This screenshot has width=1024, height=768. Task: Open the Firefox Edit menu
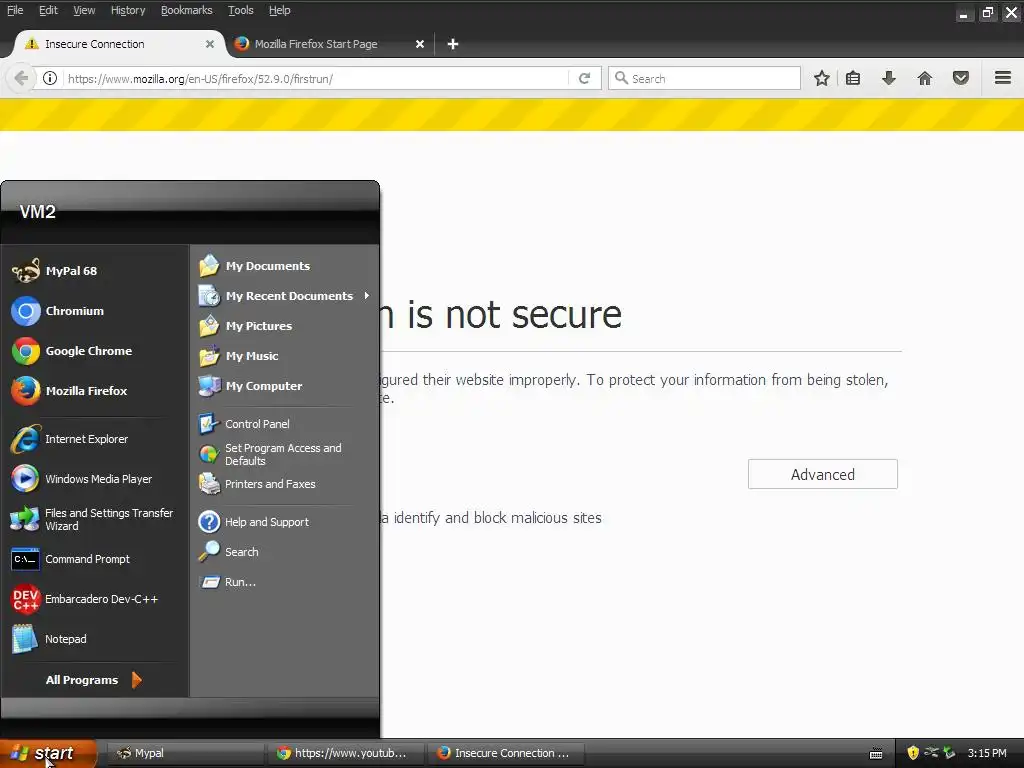coord(48,10)
